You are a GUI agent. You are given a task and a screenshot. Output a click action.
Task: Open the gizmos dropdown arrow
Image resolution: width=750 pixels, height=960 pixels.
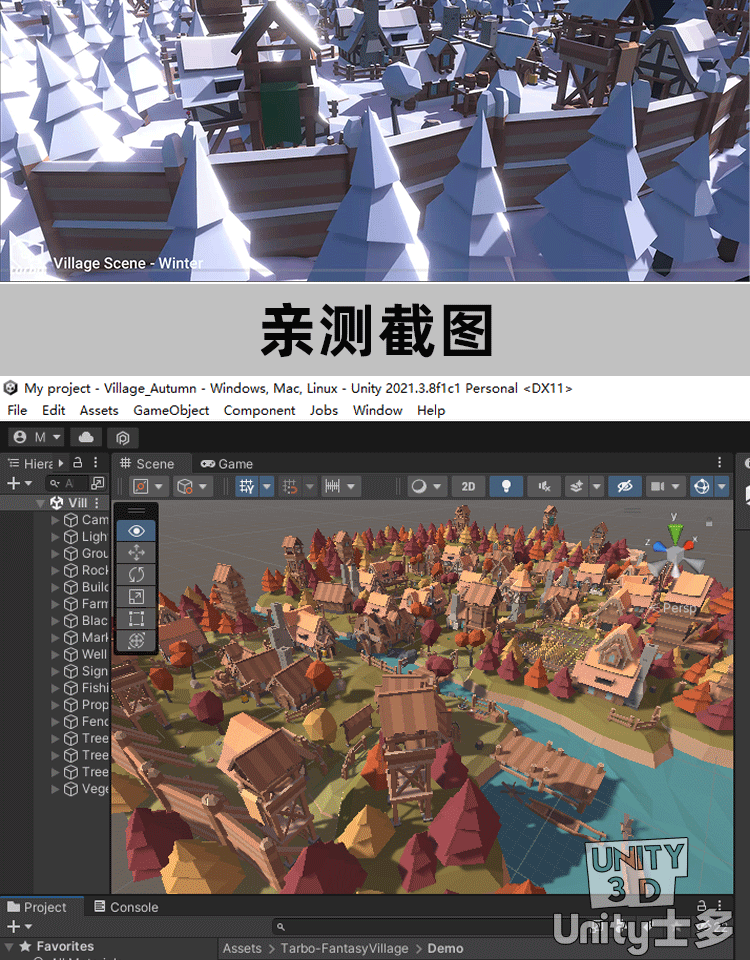pos(722,486)
